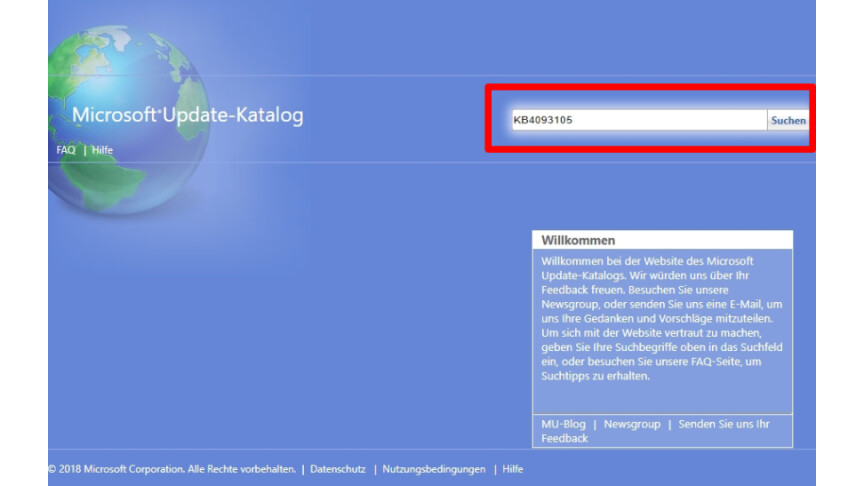Viewport: 864px width, 486px height.
Task: Click the Microsoft Update-Katalog title
Action: [x=187, y=115]
